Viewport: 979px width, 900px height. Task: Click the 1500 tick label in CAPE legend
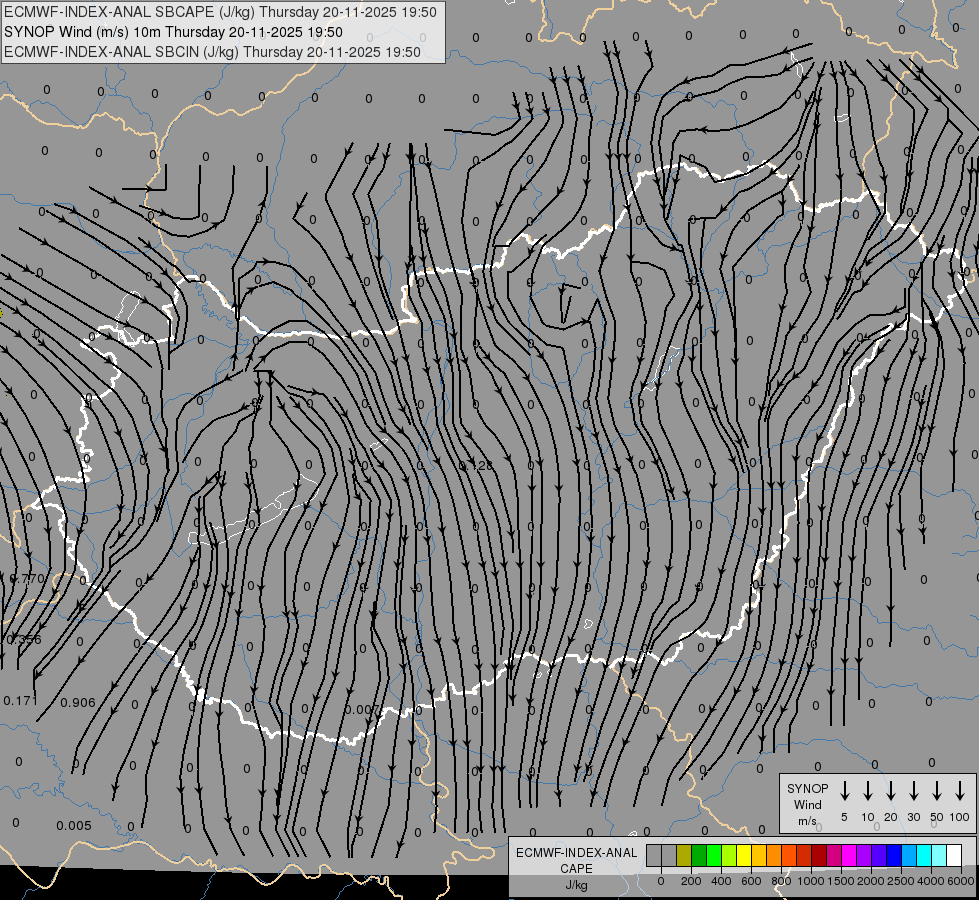(x=840, y=881)
